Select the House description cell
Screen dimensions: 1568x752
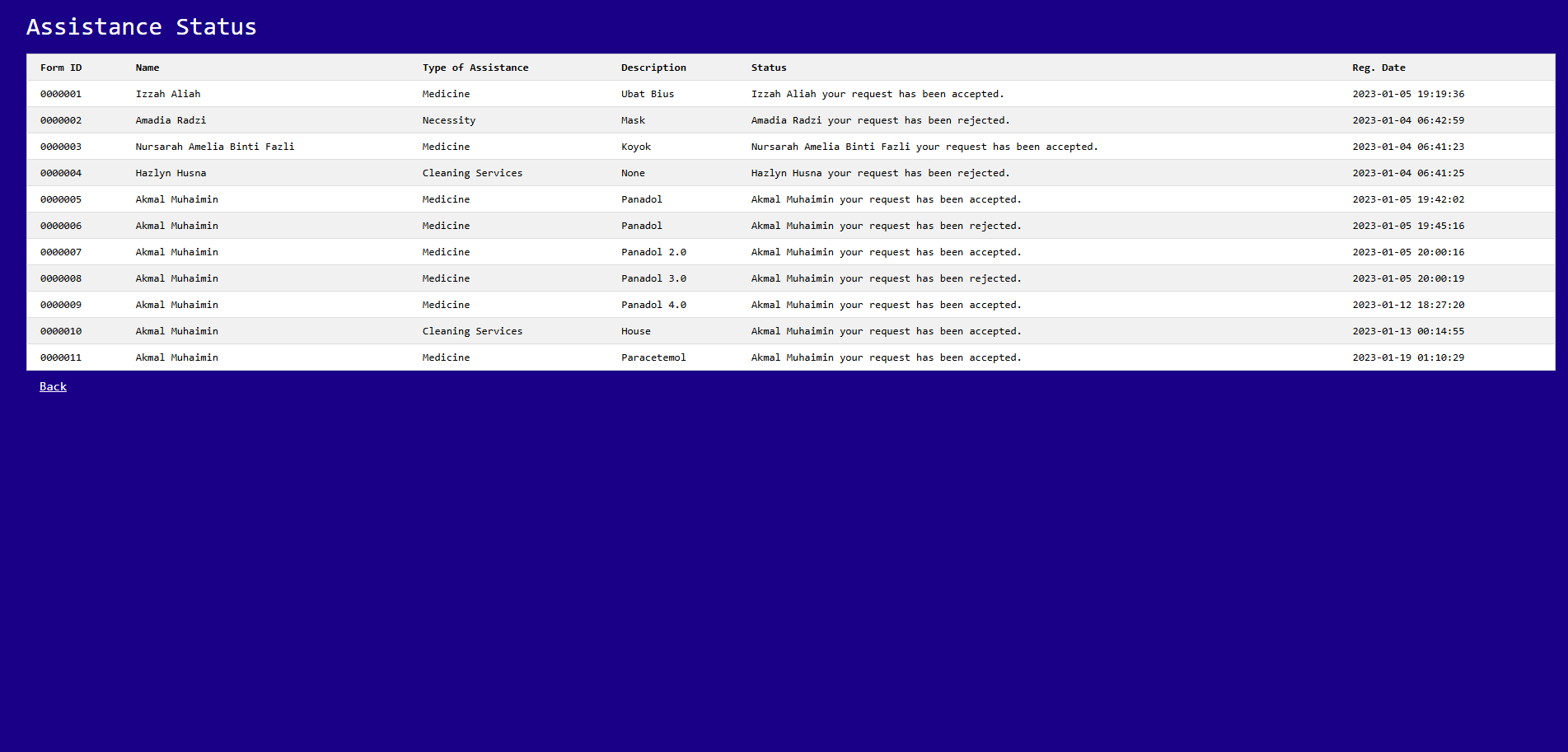pyautogui.click(x=636, y=331)
